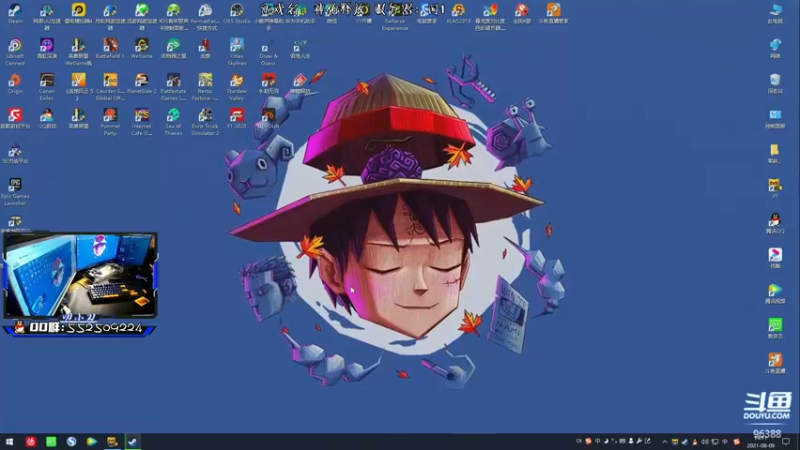Open the green taskbar app icon

(x=51, y=441)
